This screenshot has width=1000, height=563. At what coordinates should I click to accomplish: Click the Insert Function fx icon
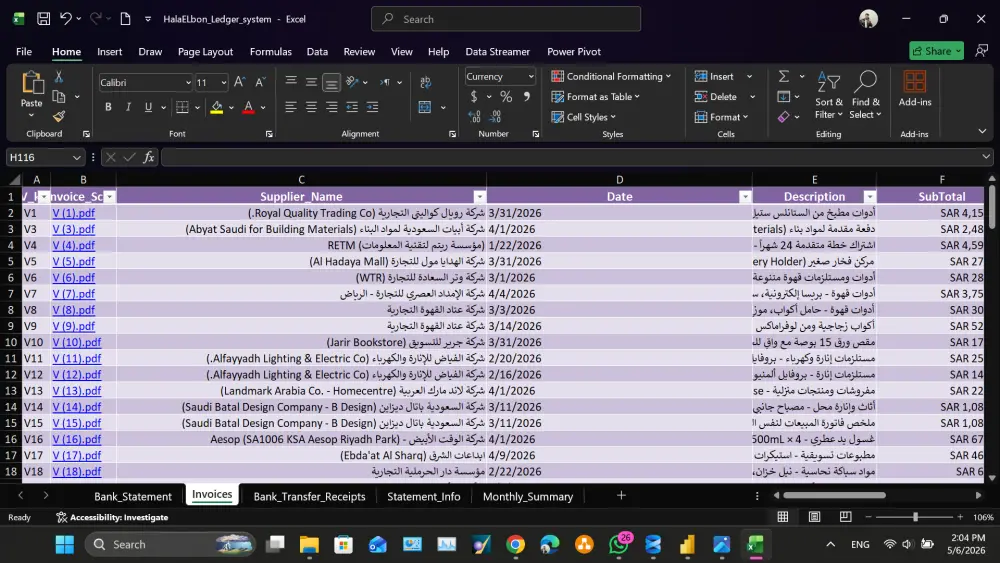pos(149,157)
